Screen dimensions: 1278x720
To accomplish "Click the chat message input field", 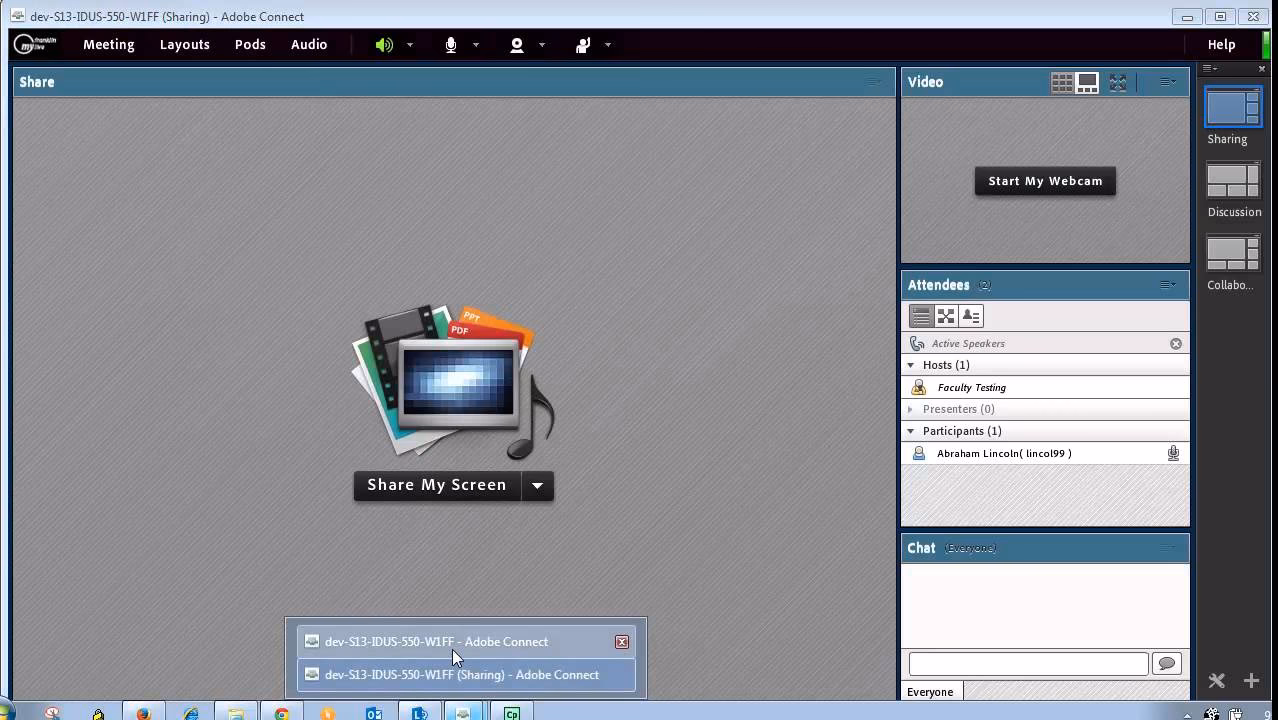I will (1028, 663).
